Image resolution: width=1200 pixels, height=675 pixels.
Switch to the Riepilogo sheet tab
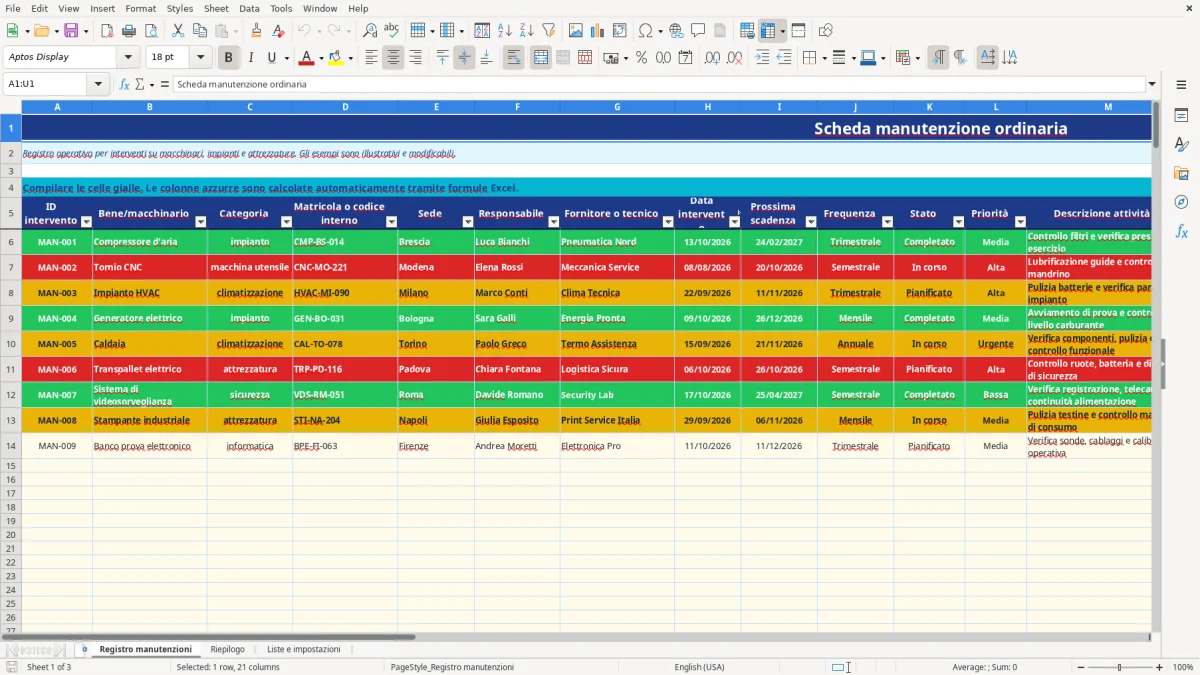227,649
